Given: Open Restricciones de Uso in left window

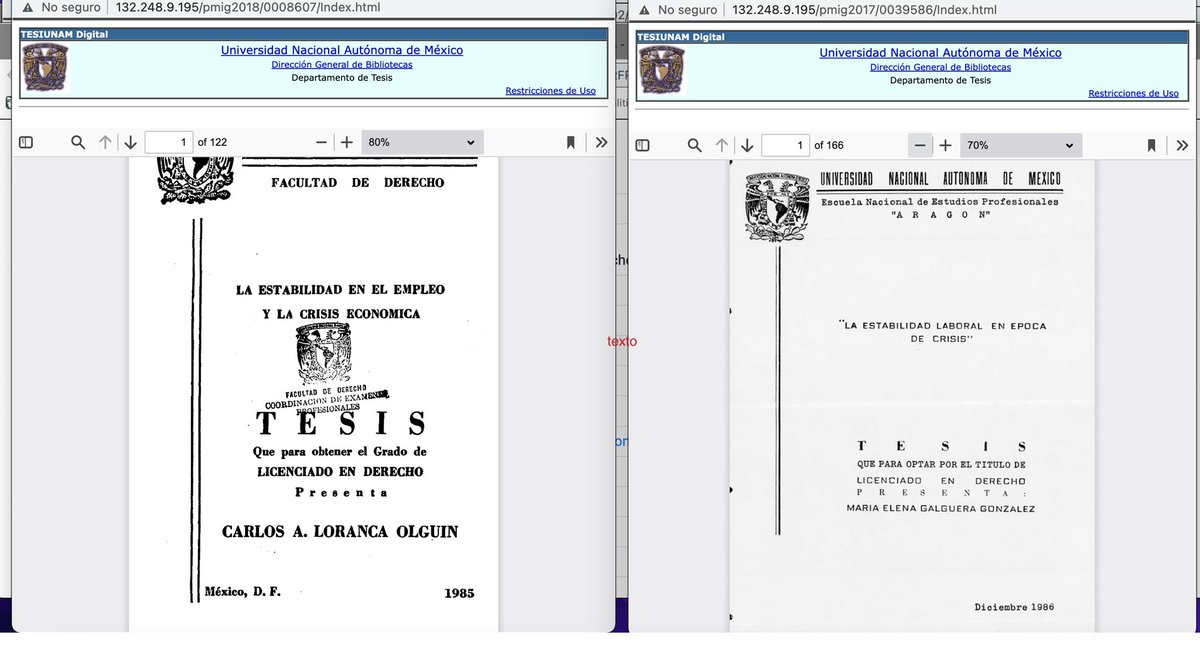Looking at the screenshot, I should click(x=550, y=91).
